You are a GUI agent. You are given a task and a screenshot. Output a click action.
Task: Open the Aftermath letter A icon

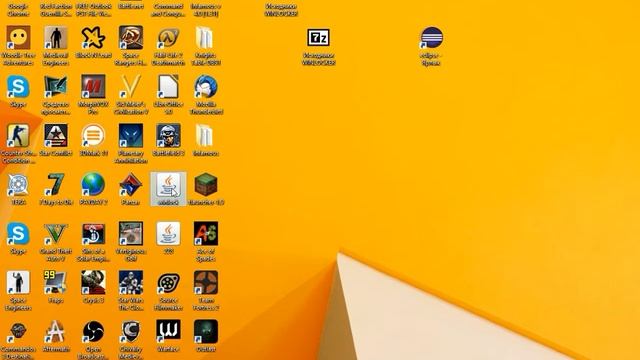(x=56, y=331)
